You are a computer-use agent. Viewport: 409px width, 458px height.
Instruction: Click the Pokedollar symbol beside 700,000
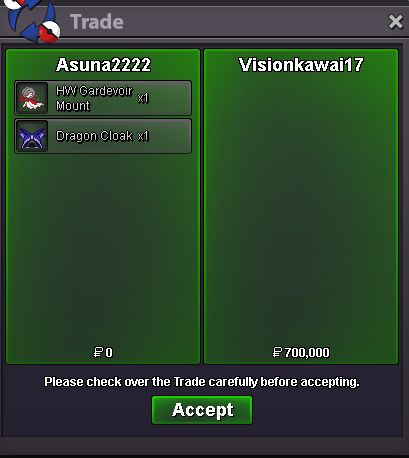(277, 352)
